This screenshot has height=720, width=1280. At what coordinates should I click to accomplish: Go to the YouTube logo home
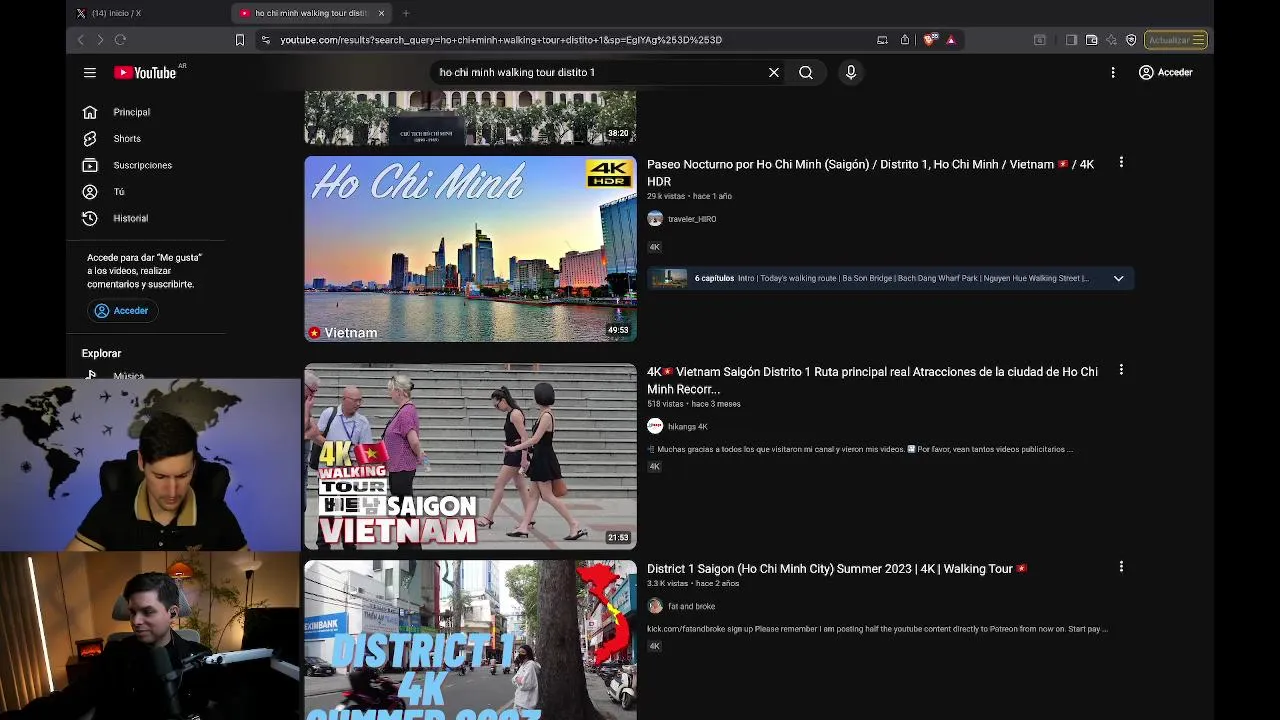point(145,72)
